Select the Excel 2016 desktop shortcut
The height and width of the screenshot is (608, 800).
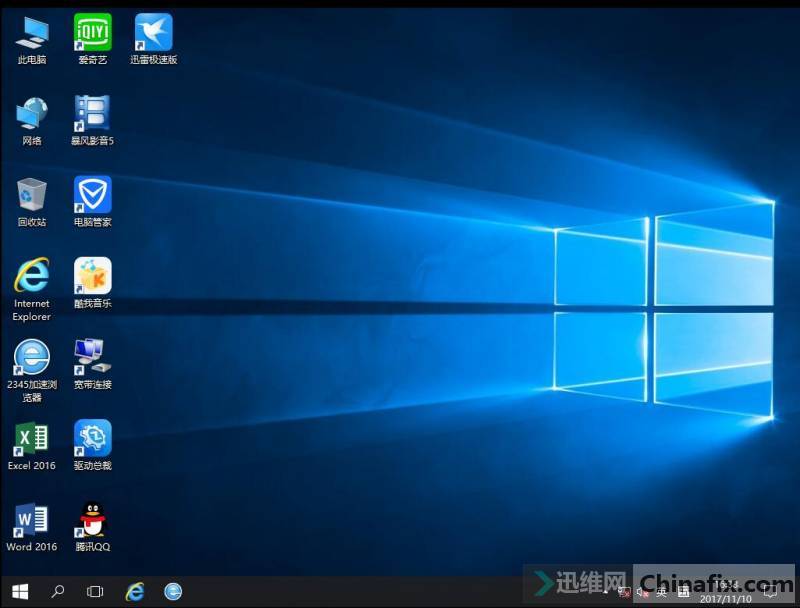(32, 446)
